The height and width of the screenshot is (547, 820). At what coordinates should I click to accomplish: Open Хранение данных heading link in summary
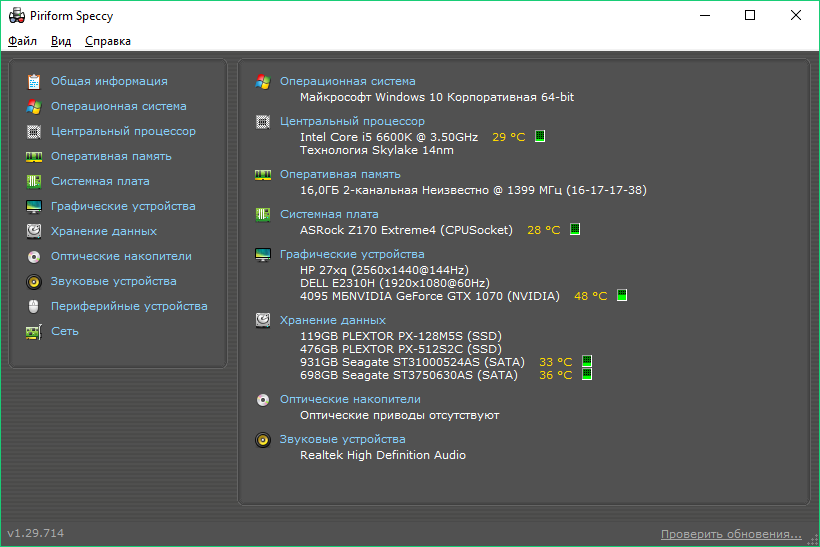(x=333, y=320)
